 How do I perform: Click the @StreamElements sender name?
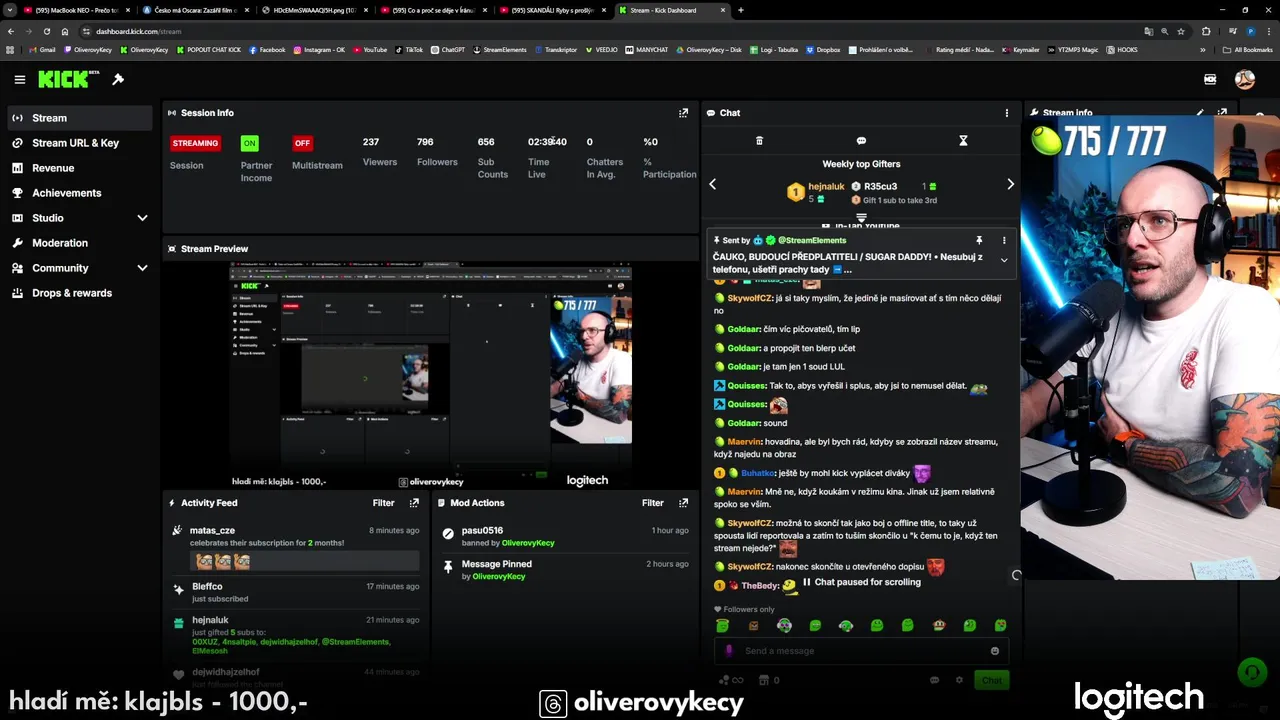point(812,240)
